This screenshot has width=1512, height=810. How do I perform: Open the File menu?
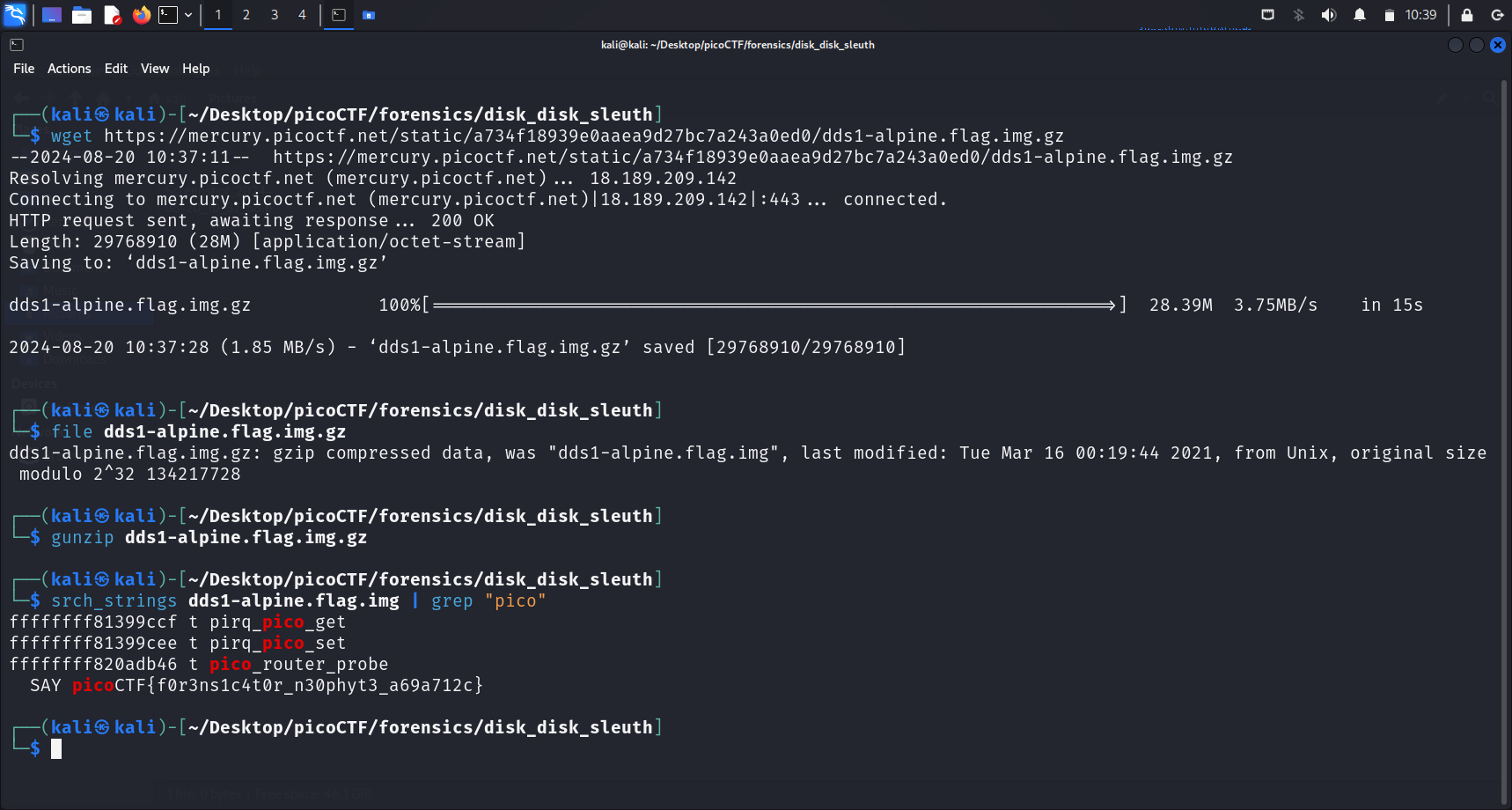[24, 69]
